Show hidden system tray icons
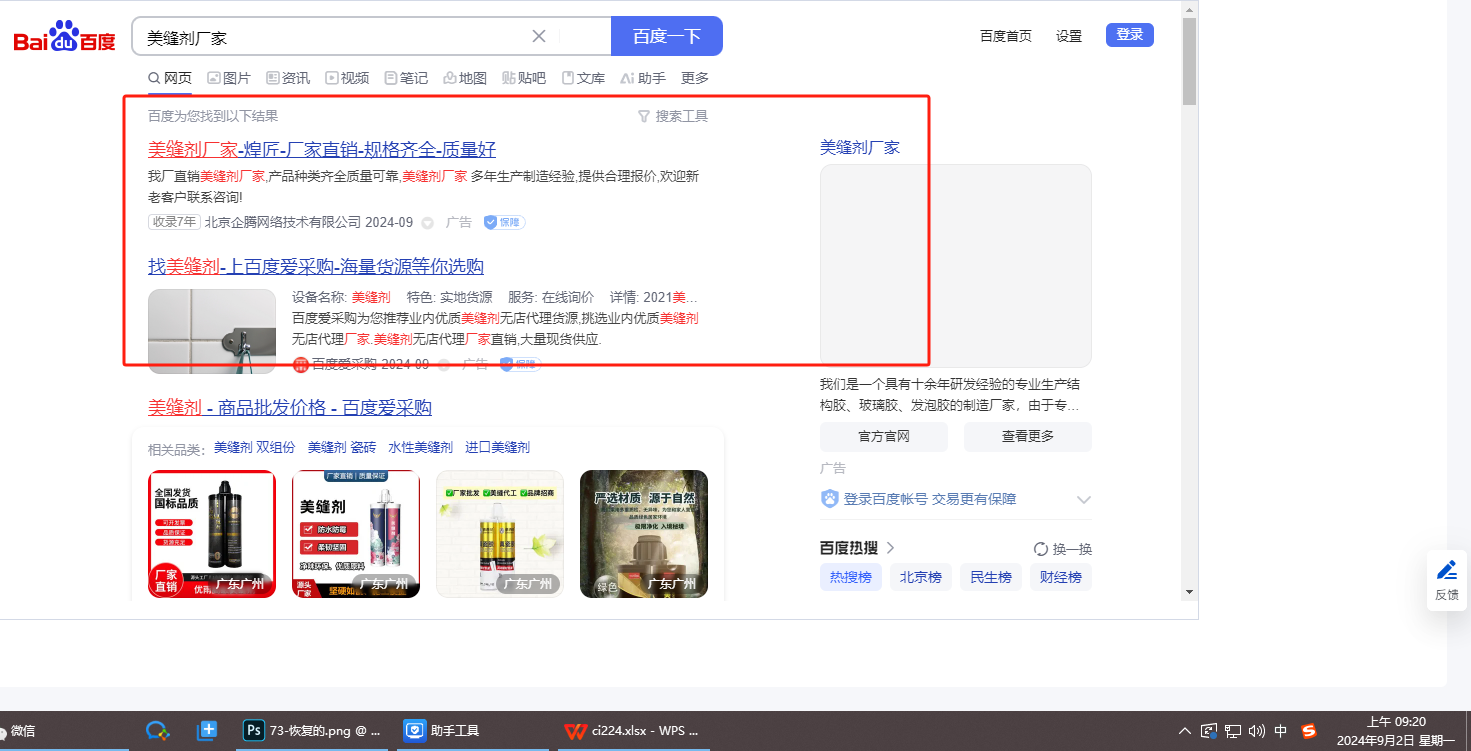1471x751 pixels. (1185, 731)
